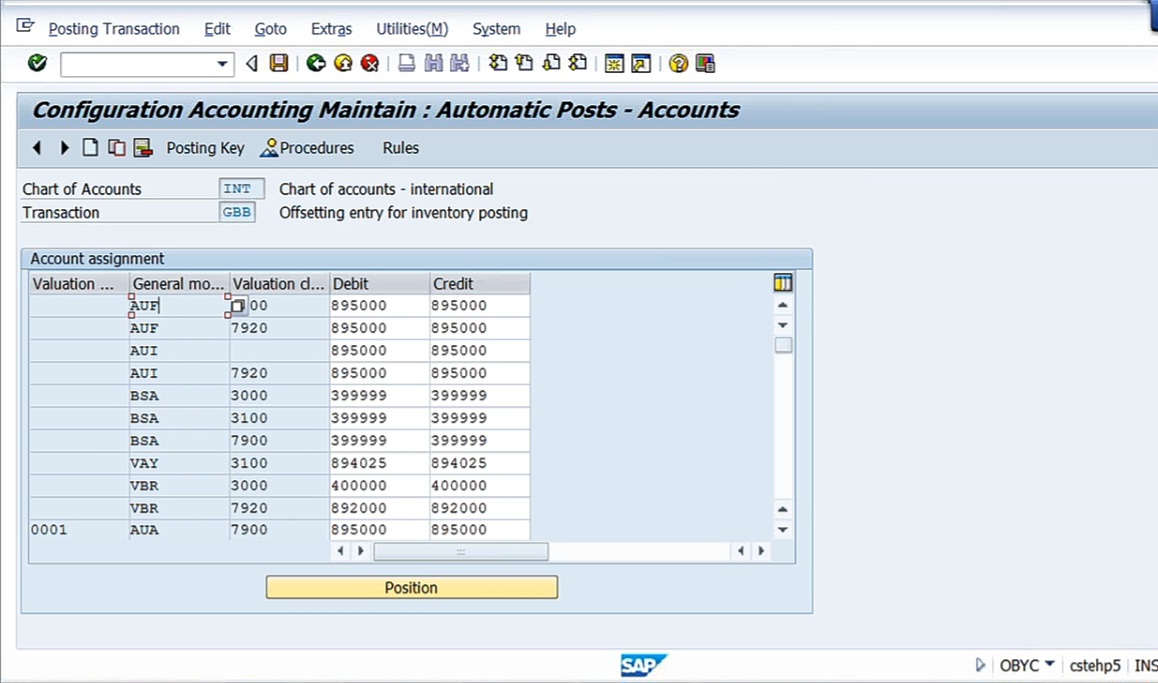Click the horizontal scroll right arrow at far right
This screenshot has width=1158, height=683.
[x=761, y=551]
